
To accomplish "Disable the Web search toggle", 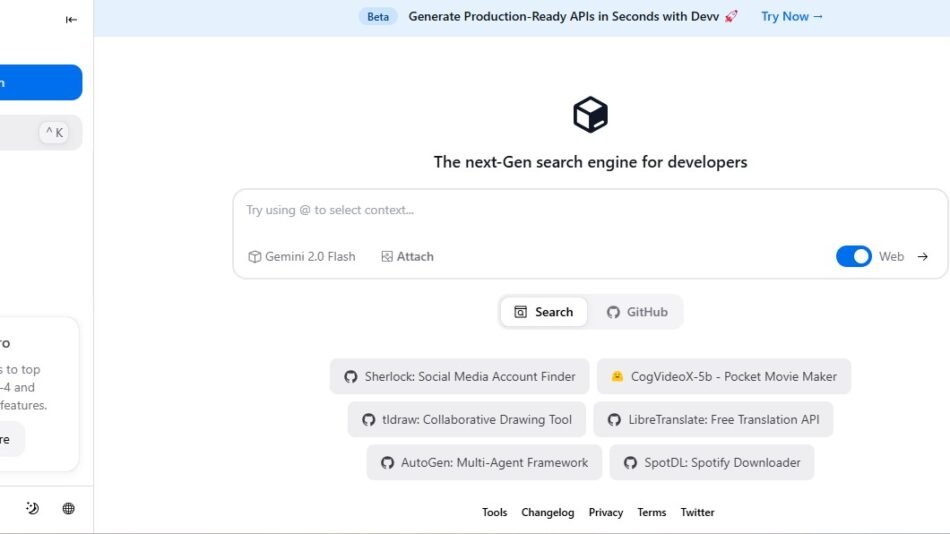I will (x=853, y=257).
